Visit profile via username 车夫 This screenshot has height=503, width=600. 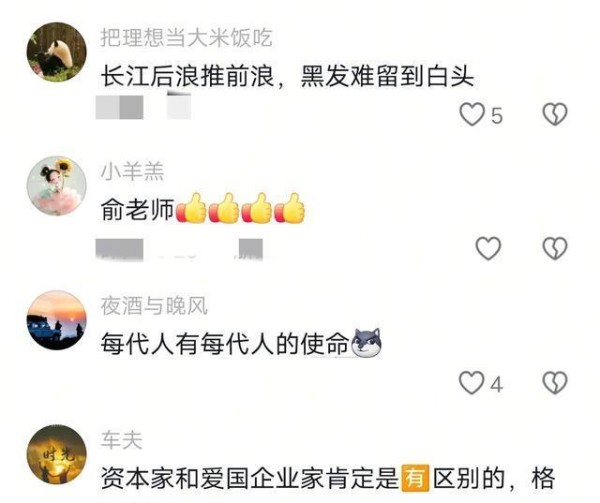pos(122,440)
